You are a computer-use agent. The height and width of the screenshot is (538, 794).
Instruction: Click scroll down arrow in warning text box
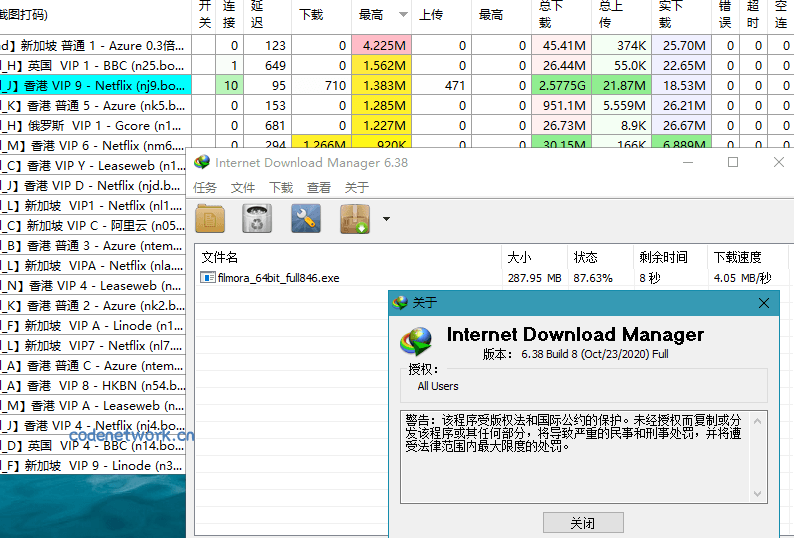pyautogui.click(x=758, y=493)
